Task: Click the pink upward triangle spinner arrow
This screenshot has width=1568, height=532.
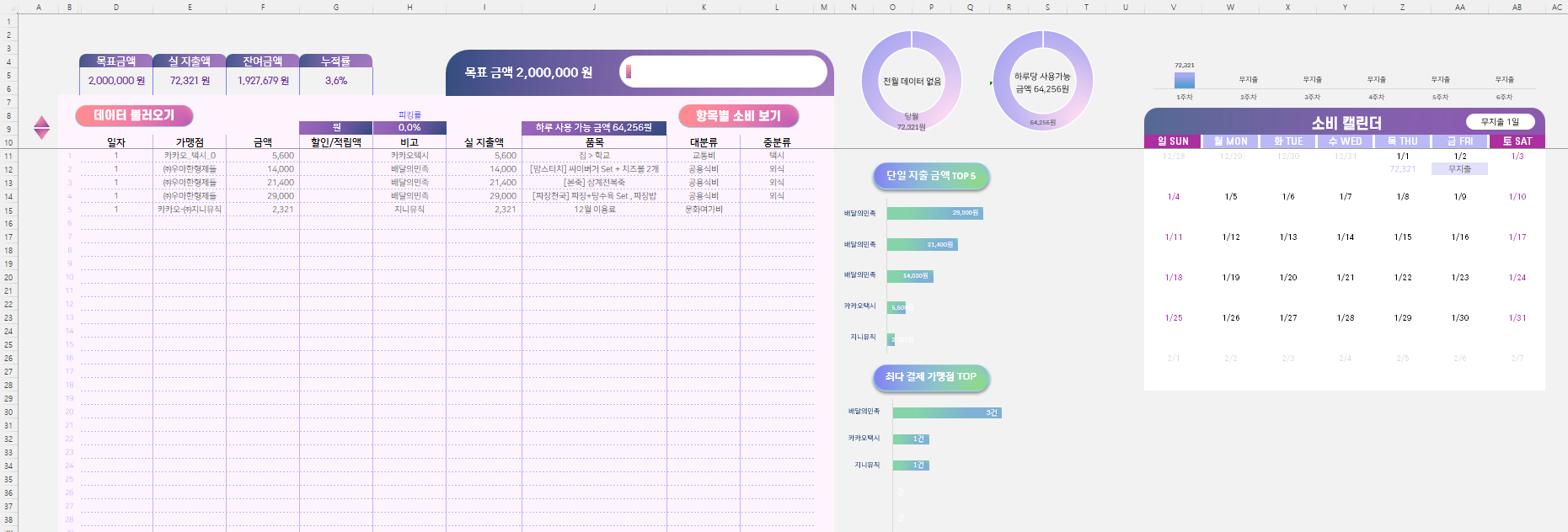Action: click(x=41, y=122)
